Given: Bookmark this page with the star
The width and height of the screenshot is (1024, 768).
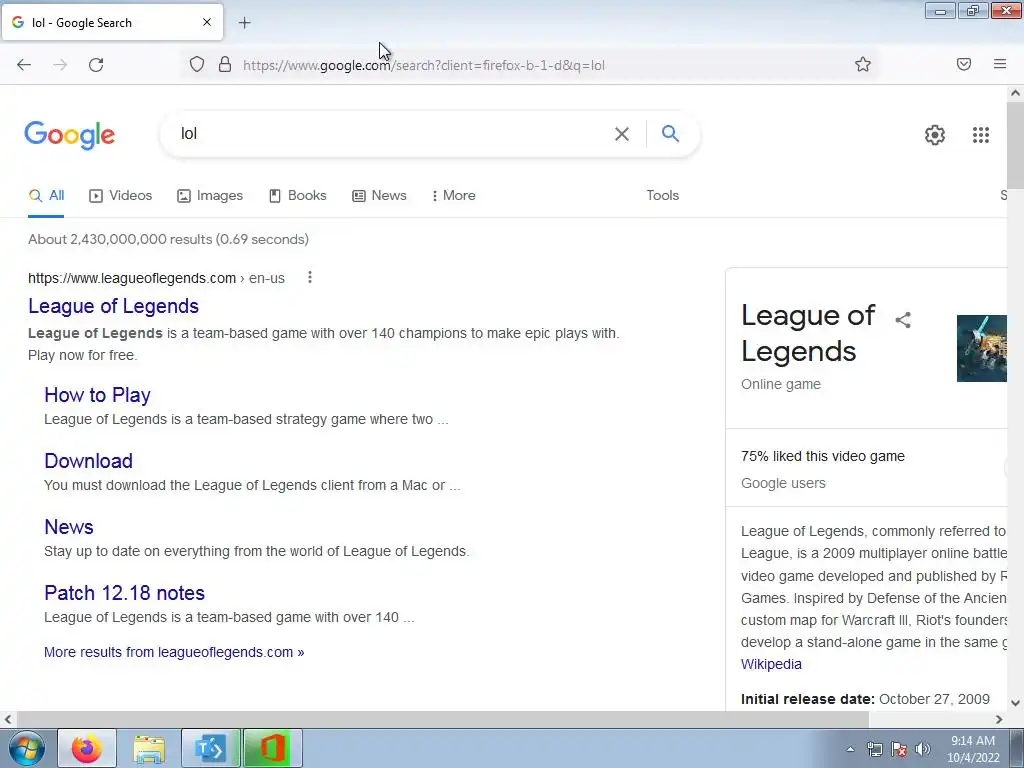Looking at the screenshot, I should (863, 64).
